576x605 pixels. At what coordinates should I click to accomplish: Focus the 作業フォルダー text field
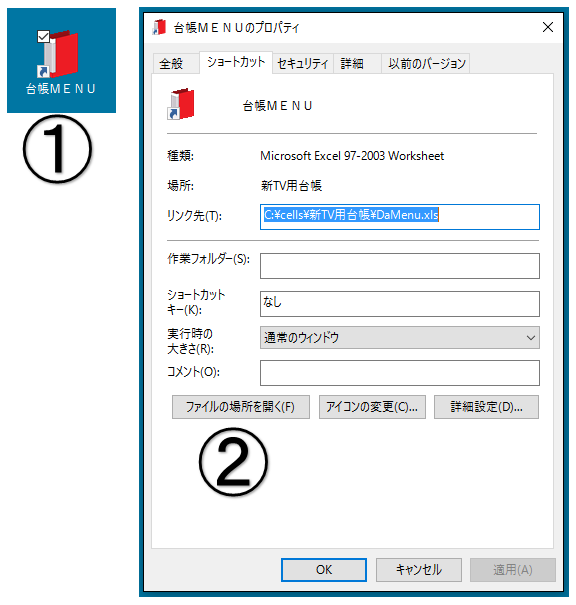click(400, 266)
